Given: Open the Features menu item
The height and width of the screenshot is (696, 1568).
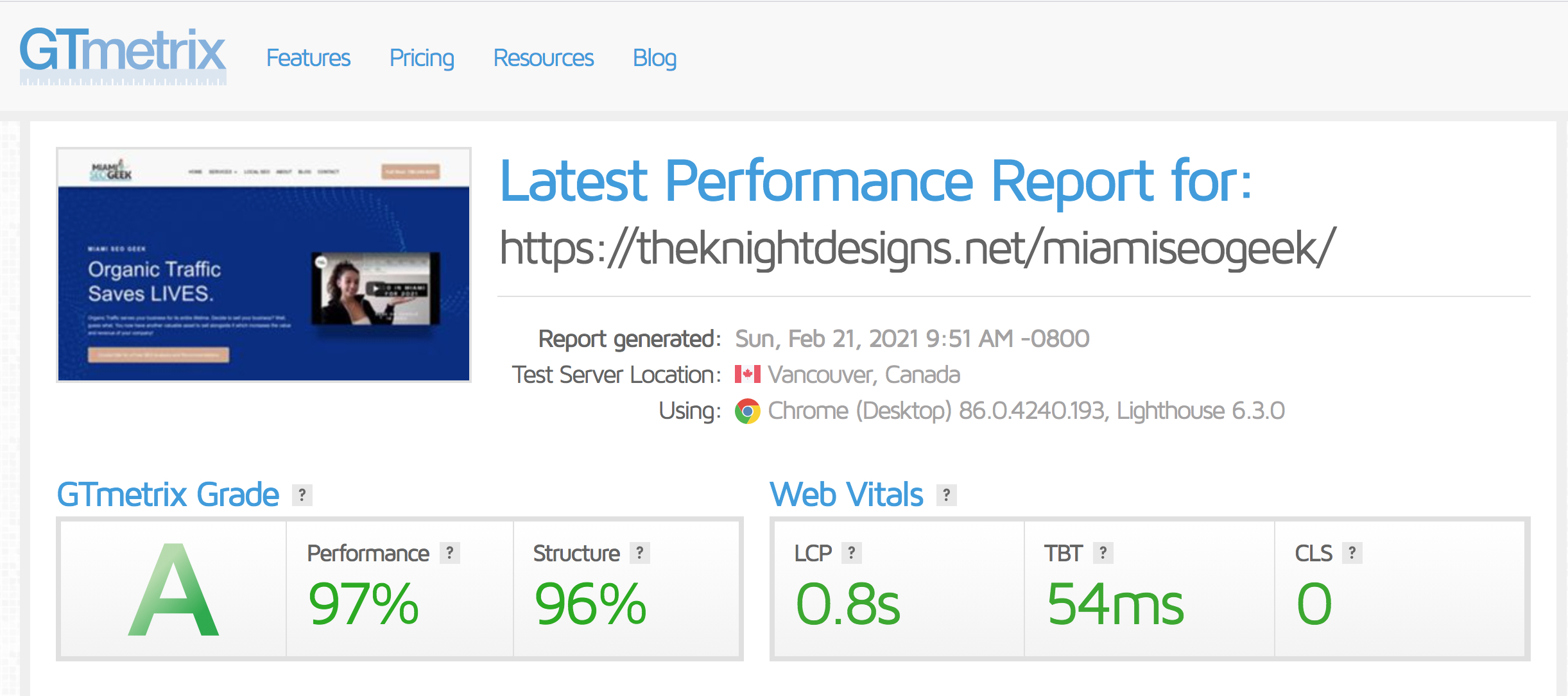Looking at the screenshot, I should click(x=308, y=58).
